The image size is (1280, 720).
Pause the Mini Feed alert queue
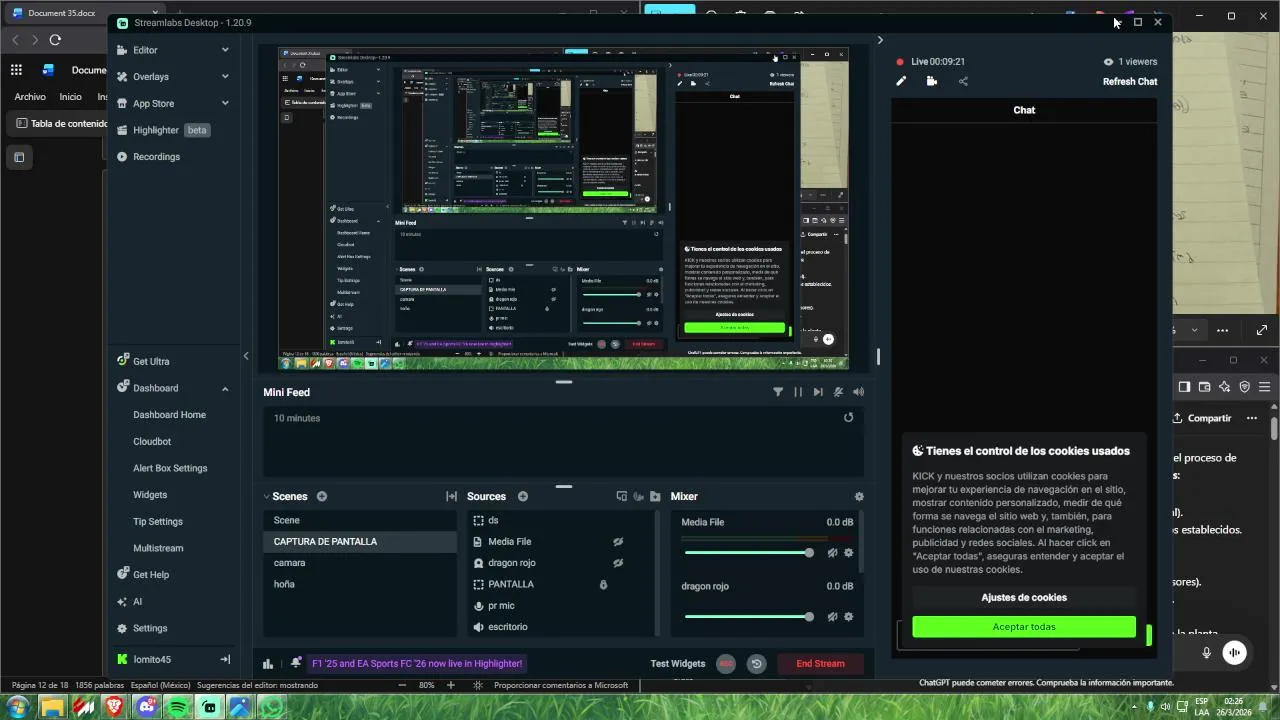(798, 392)
